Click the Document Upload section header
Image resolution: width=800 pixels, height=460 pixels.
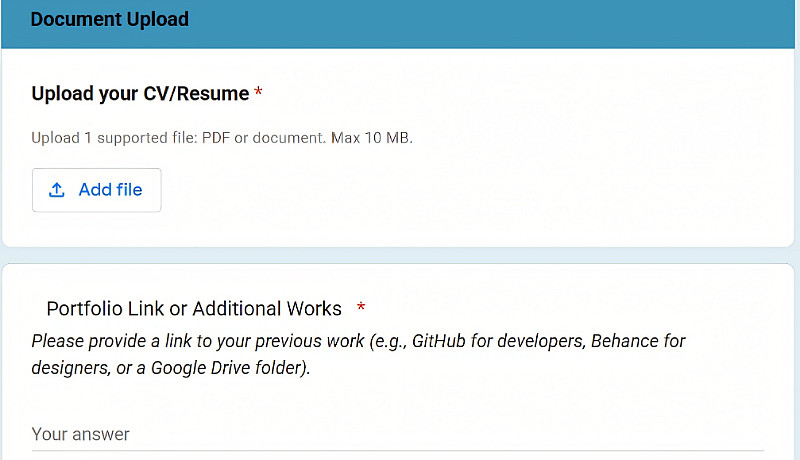point(110,19)
